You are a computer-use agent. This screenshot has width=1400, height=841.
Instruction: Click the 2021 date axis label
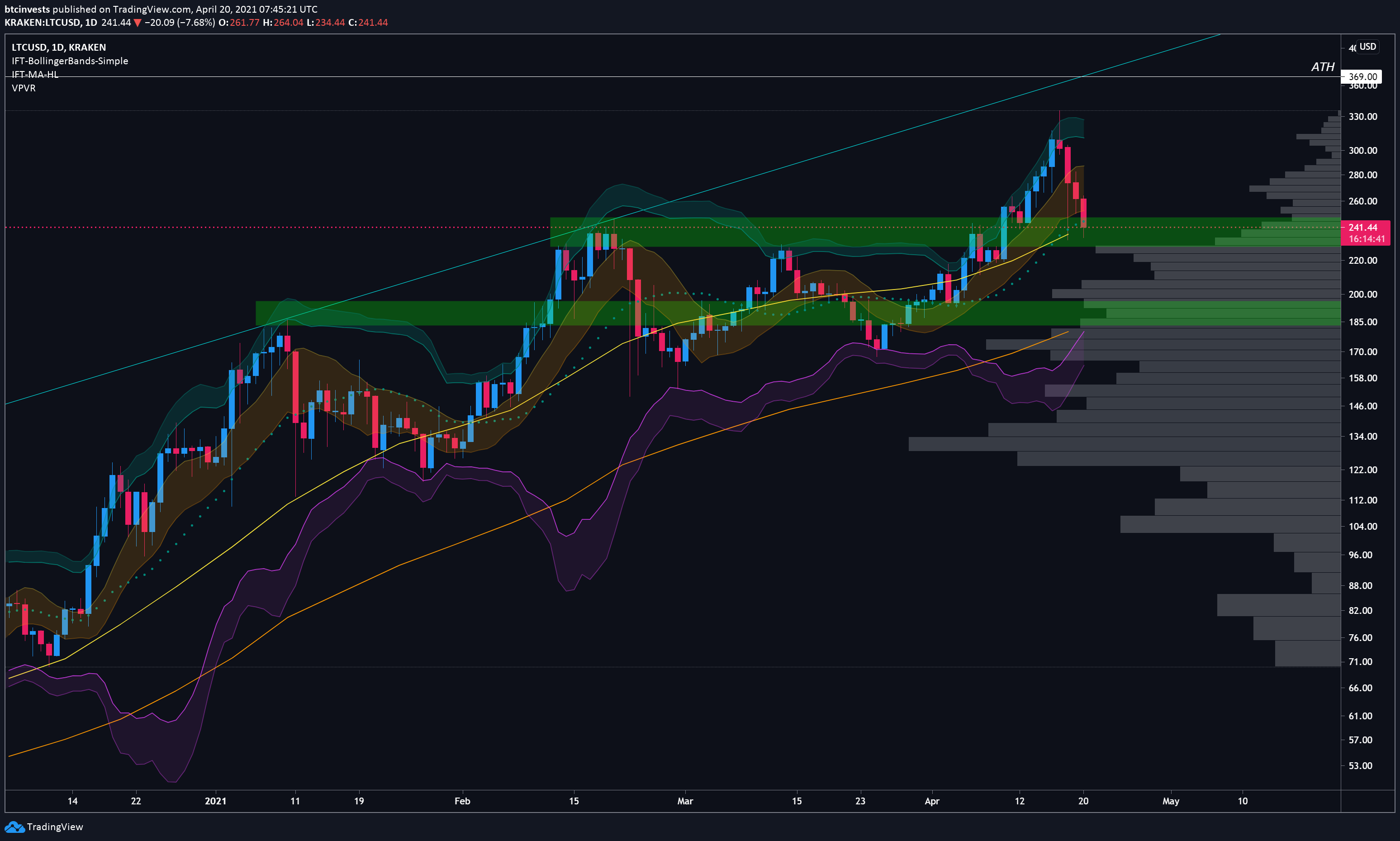(x=215, y=801)
